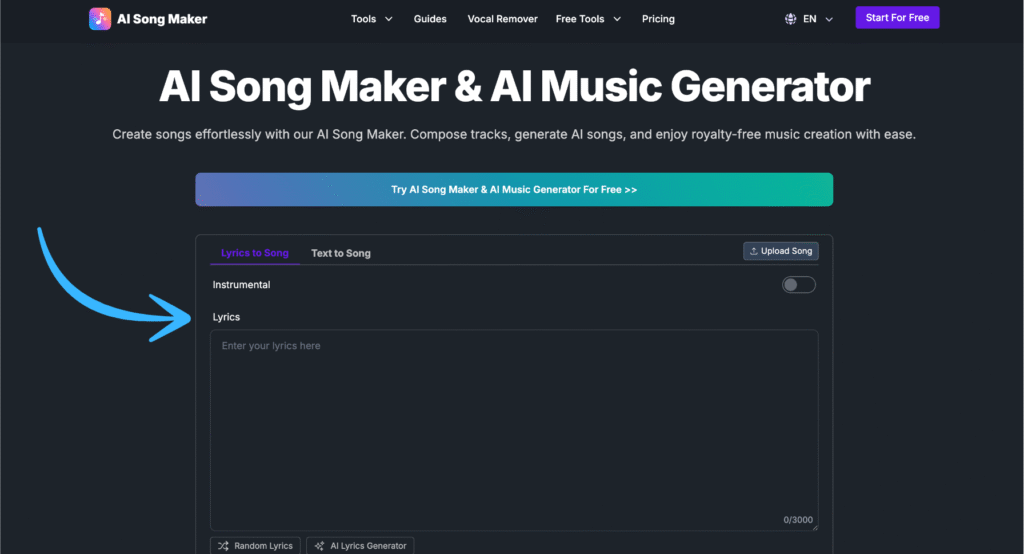This screenshot has width=1024, height=554.
Task: Click the sparkle icon on AI Lyrics Generator
Action: tap(319, 546)
